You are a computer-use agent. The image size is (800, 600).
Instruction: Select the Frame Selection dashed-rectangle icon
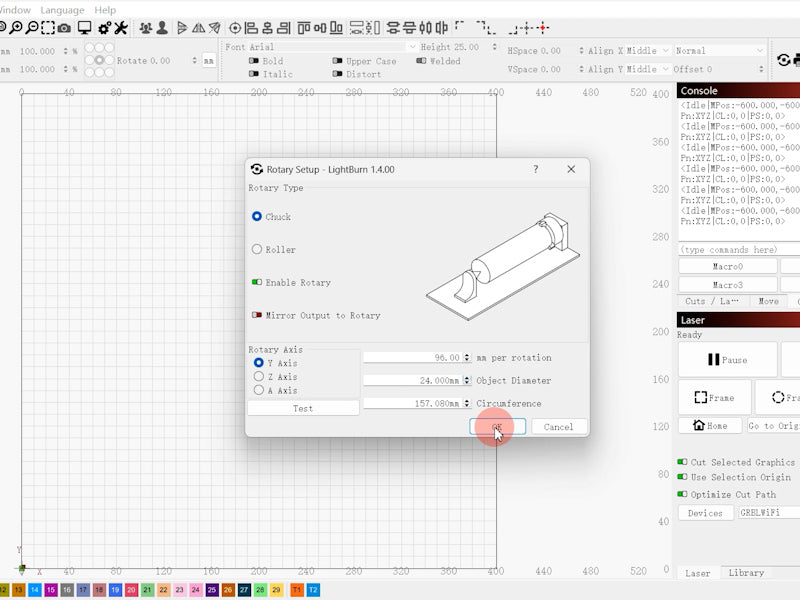click(48, 28)
